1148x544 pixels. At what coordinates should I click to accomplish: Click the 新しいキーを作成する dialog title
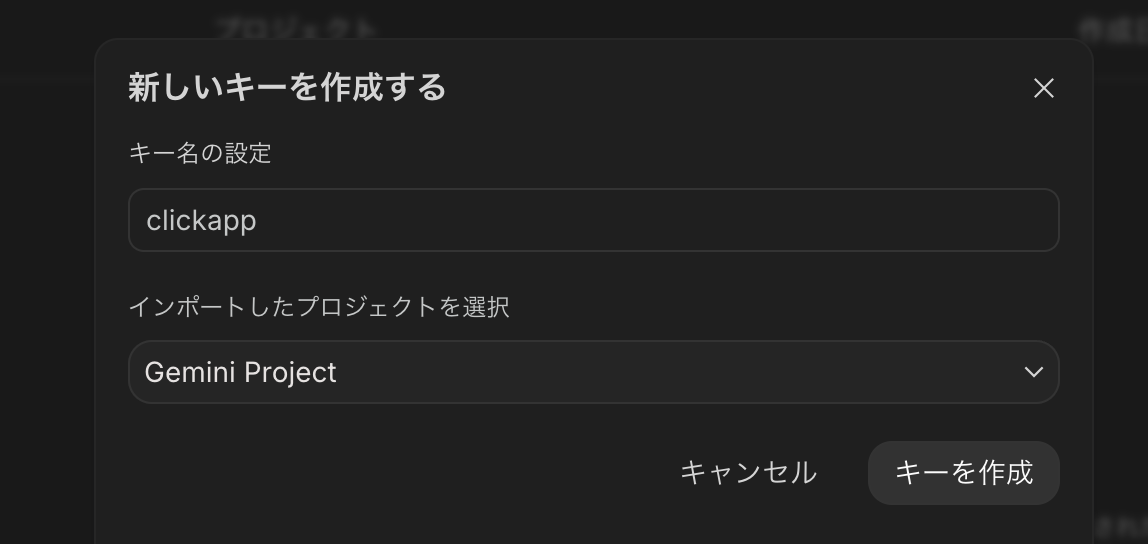click(287, 88)
